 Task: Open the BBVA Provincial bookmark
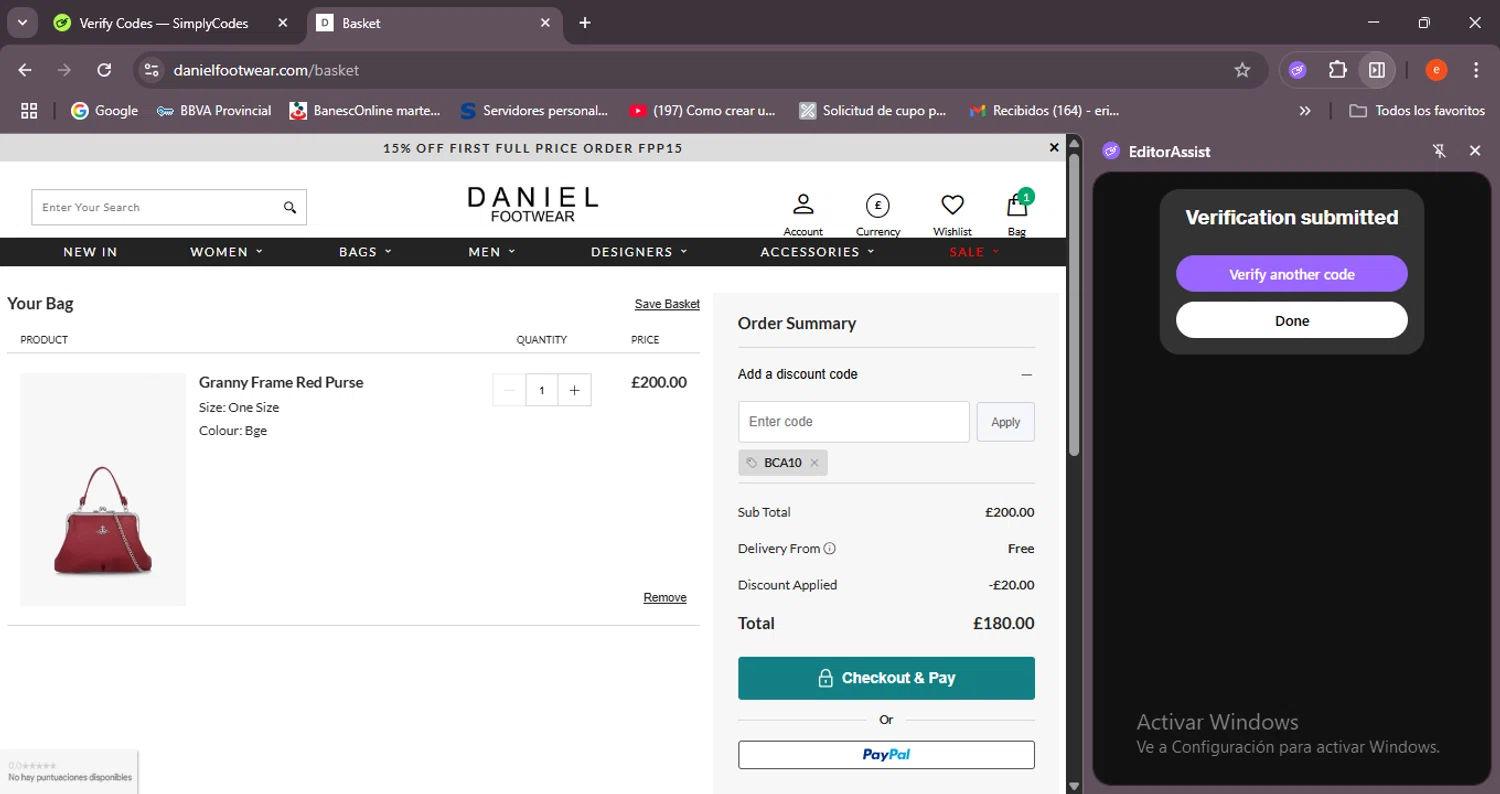pyautogui.click(x=214, y=111)
